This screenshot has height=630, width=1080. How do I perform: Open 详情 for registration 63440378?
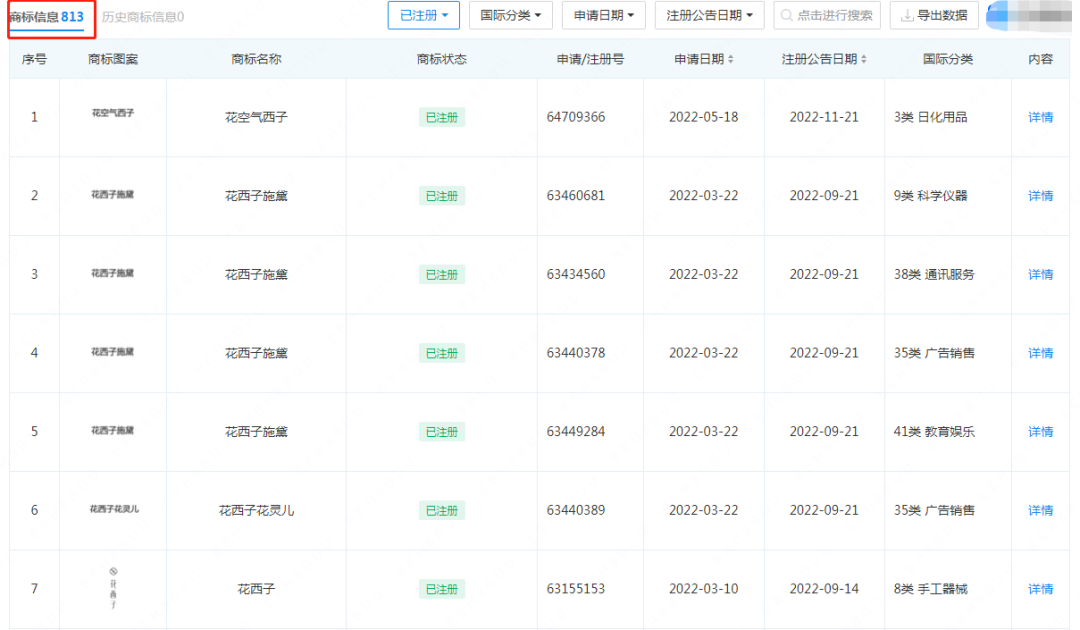[x=1040, y=353]
